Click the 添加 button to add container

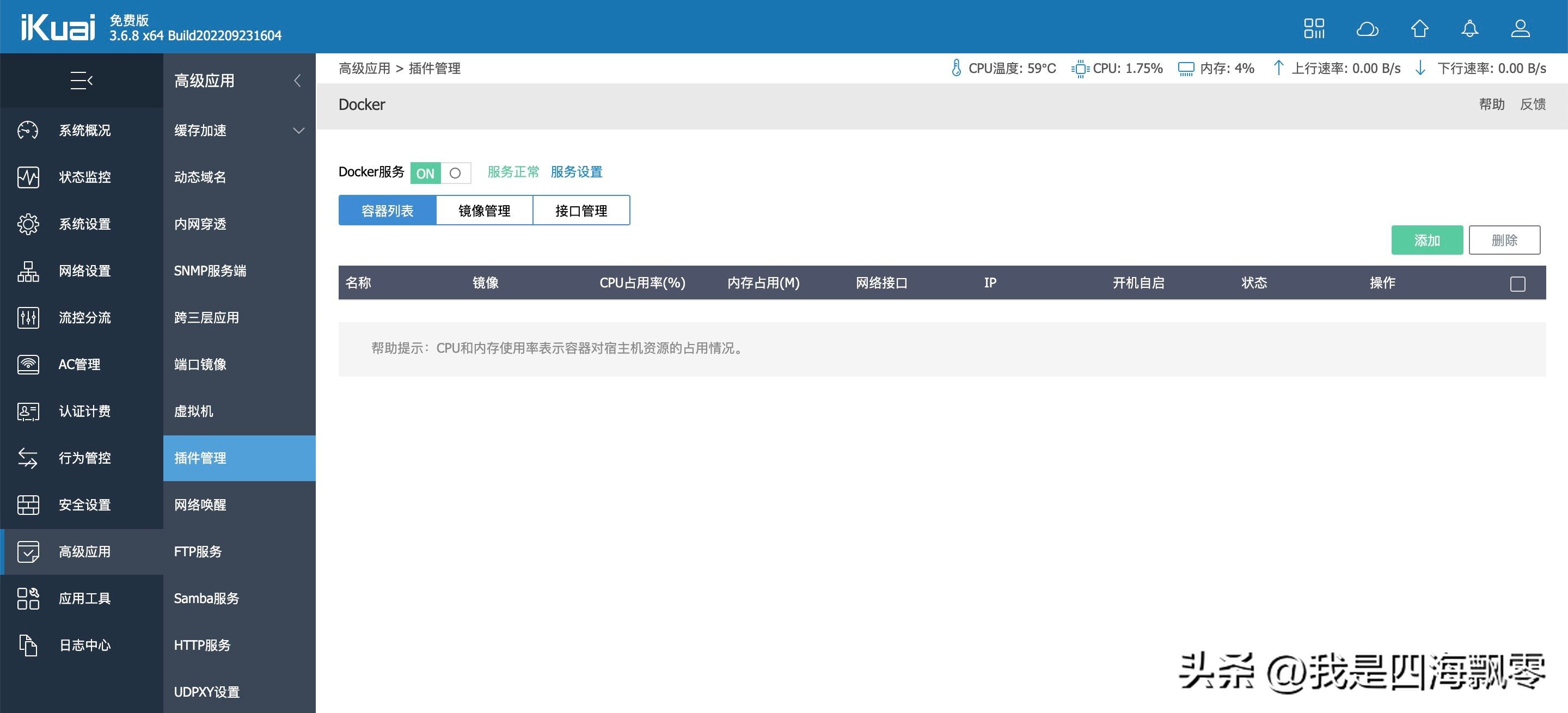1427,239
